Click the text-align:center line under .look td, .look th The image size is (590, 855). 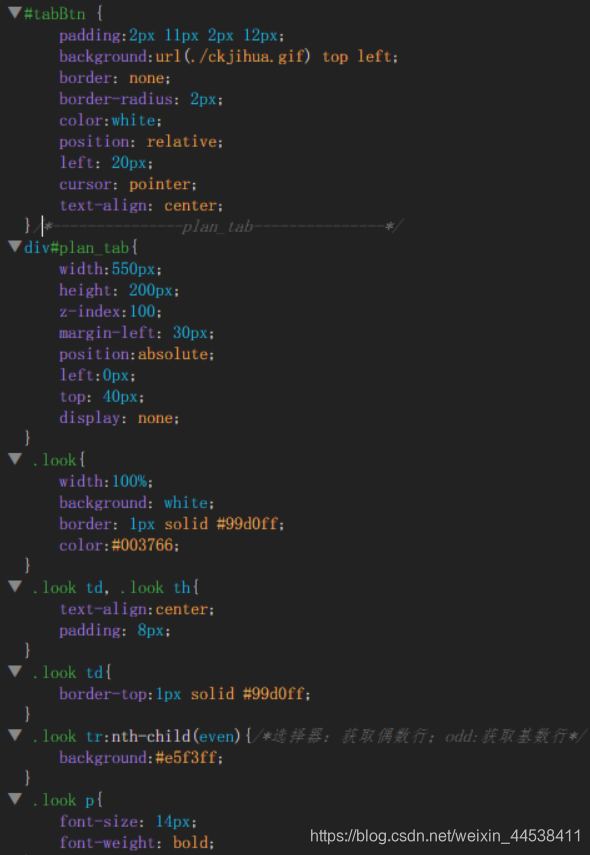point(136,609)
